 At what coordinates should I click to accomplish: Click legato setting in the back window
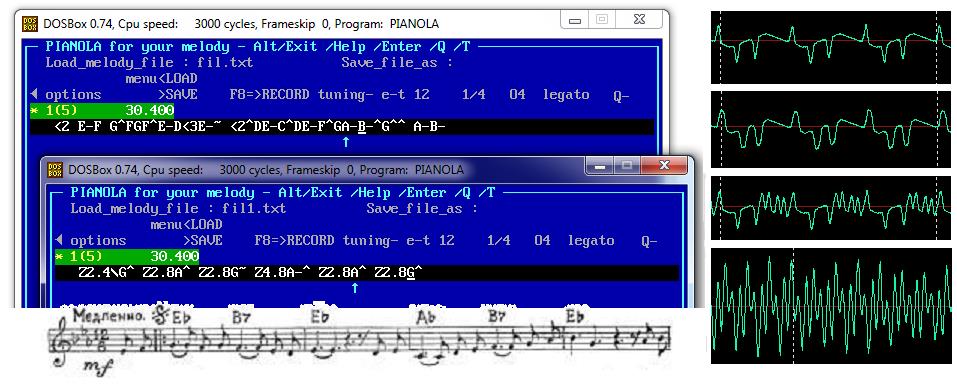coord(566,95)
